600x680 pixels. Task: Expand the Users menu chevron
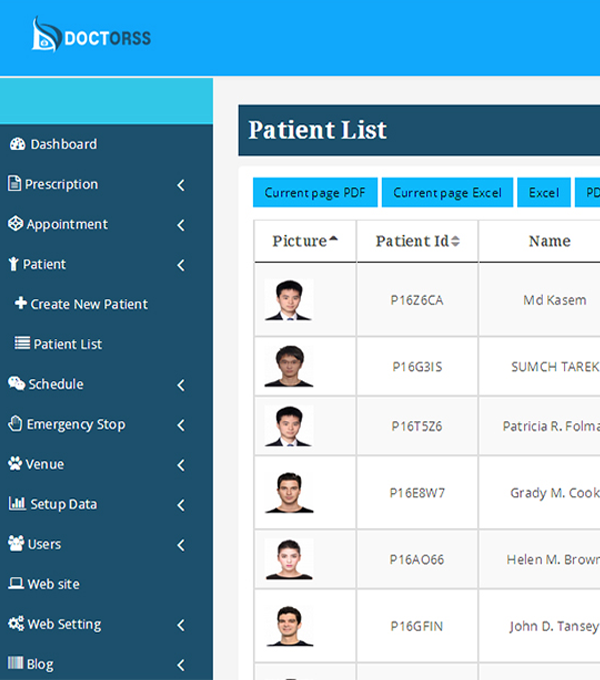(x=181, y=545)
